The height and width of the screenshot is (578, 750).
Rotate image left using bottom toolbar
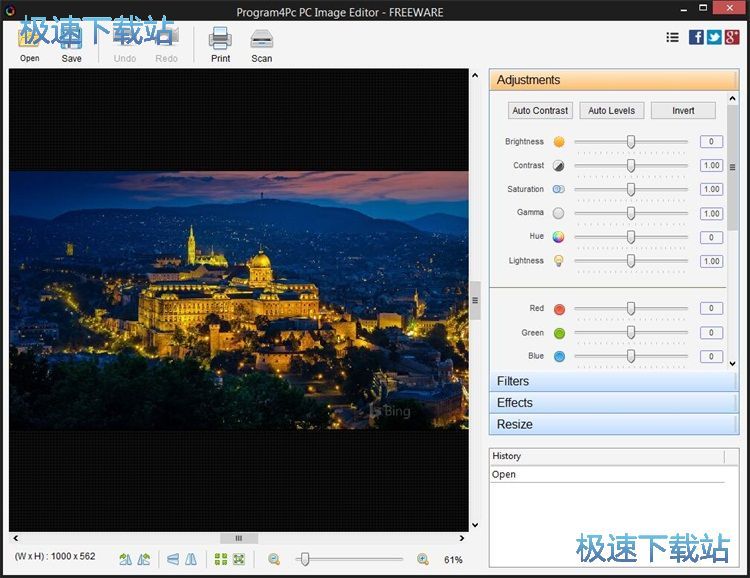pos(126,560)
